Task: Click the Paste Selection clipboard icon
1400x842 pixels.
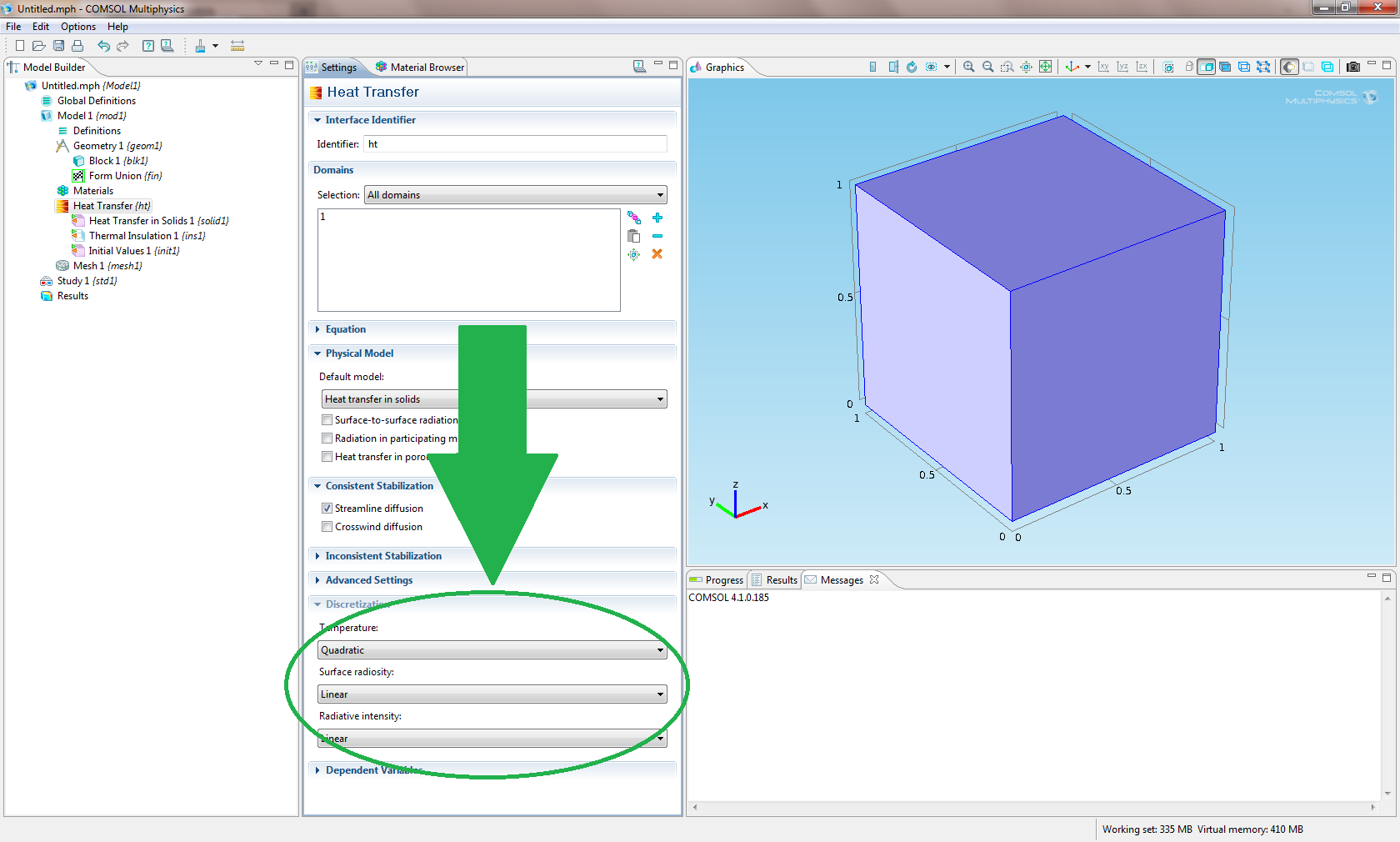Action: pos(634,236)
